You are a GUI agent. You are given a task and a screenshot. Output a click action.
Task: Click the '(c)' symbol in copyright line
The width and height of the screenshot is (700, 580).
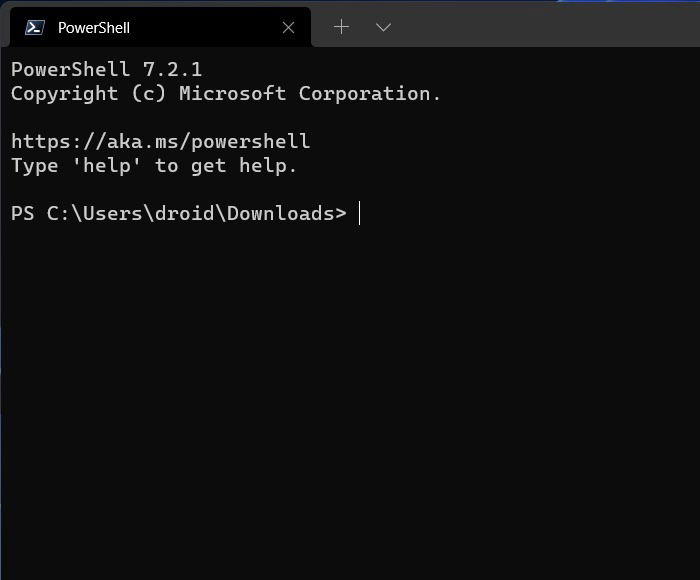[x=148, y=94]
